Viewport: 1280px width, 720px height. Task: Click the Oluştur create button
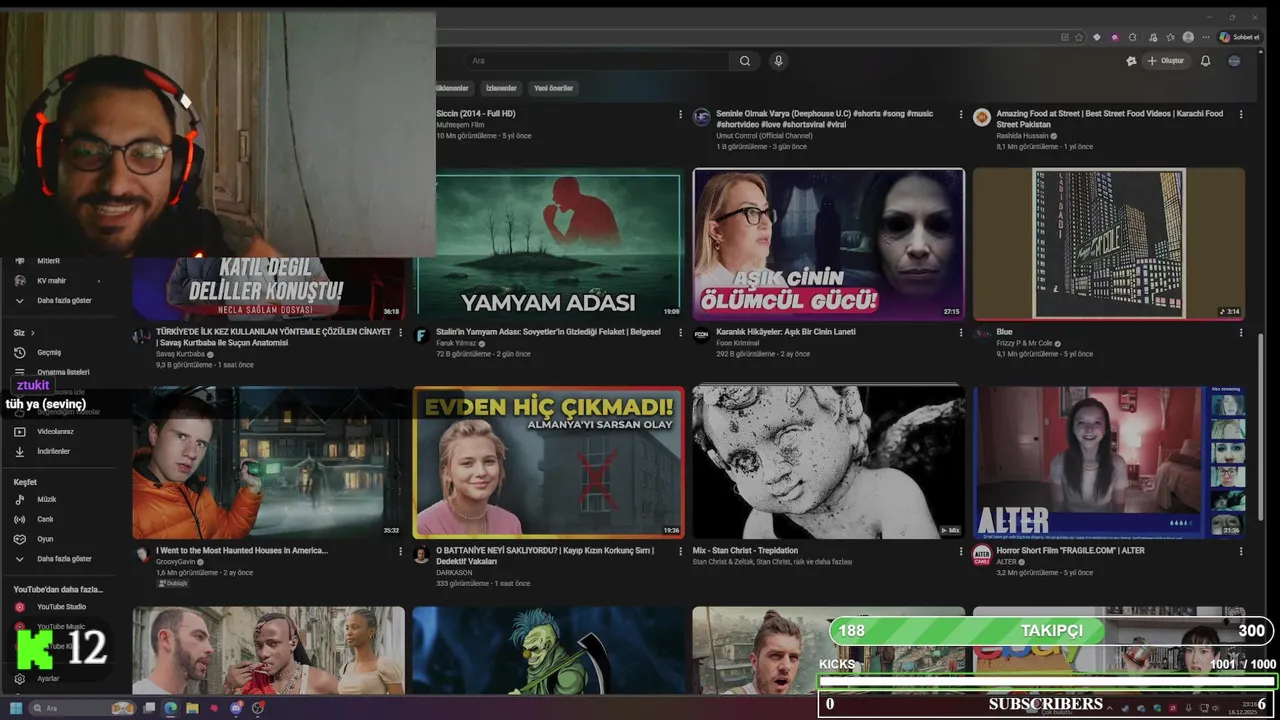1166,61
